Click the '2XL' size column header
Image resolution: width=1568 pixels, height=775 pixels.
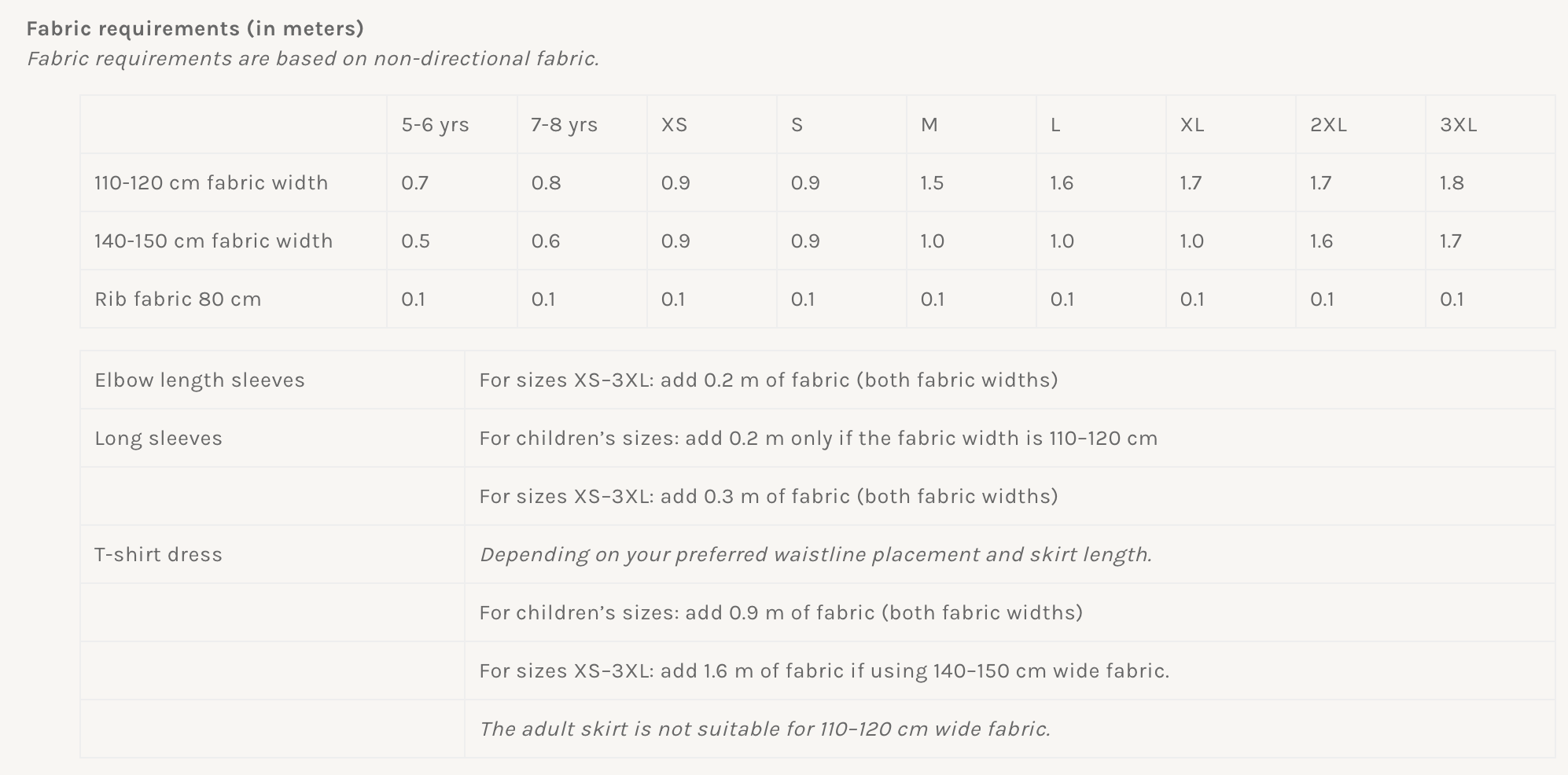[1328, 125]
